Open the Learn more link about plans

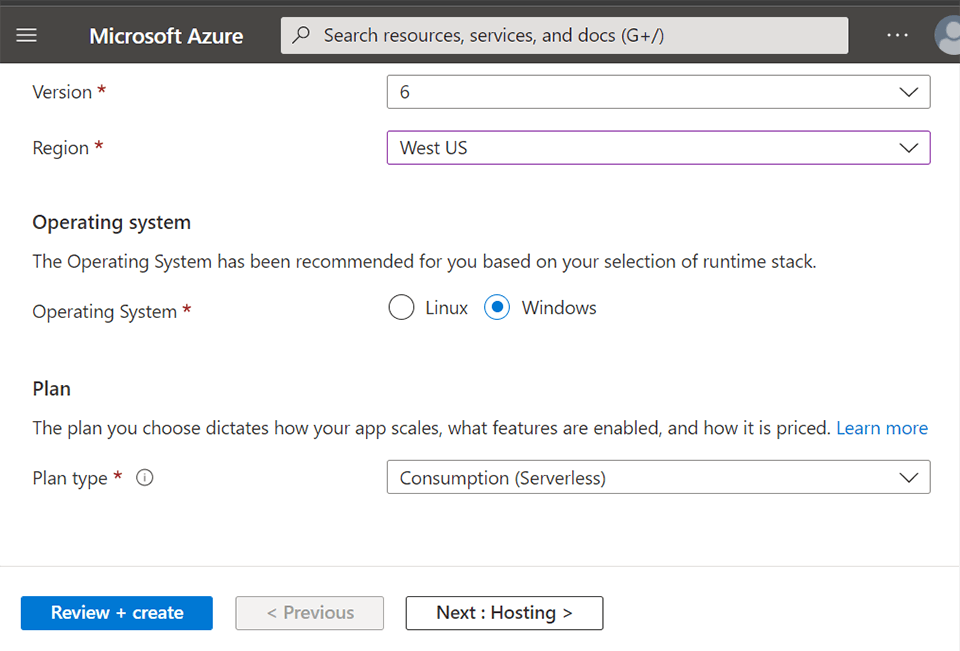click(x=882, y=427)
